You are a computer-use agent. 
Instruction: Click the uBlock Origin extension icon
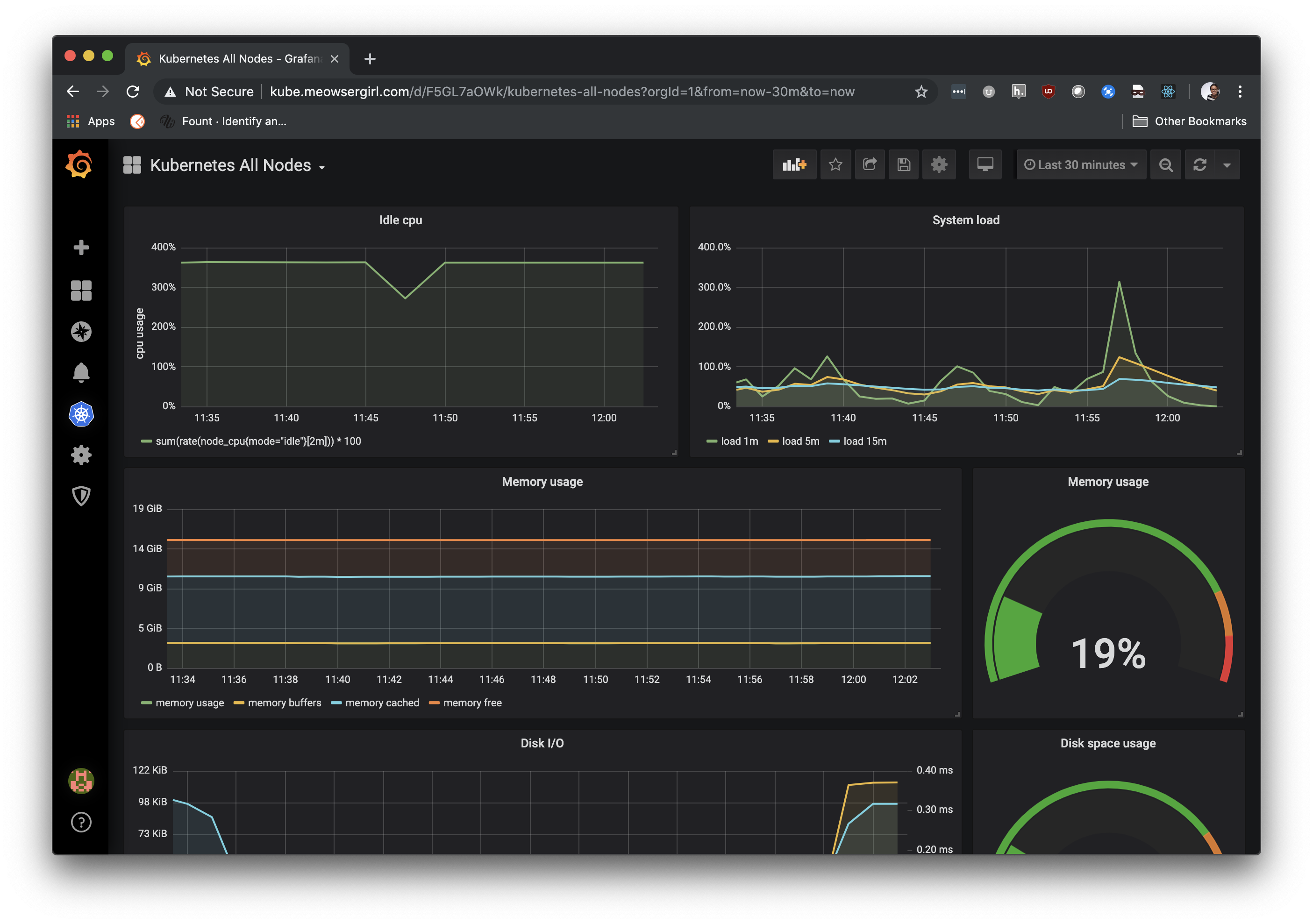1048,92
